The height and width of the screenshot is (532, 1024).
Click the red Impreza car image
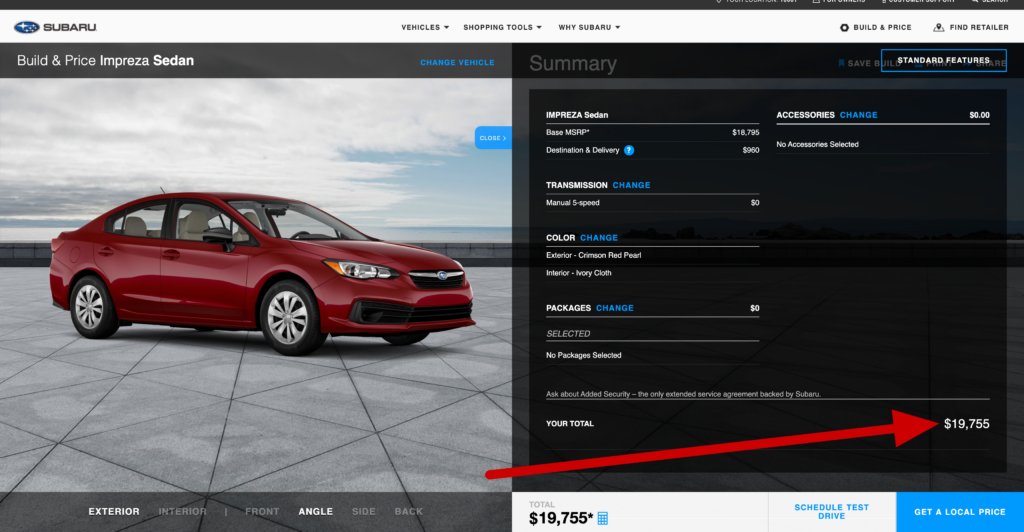[261, 271]
